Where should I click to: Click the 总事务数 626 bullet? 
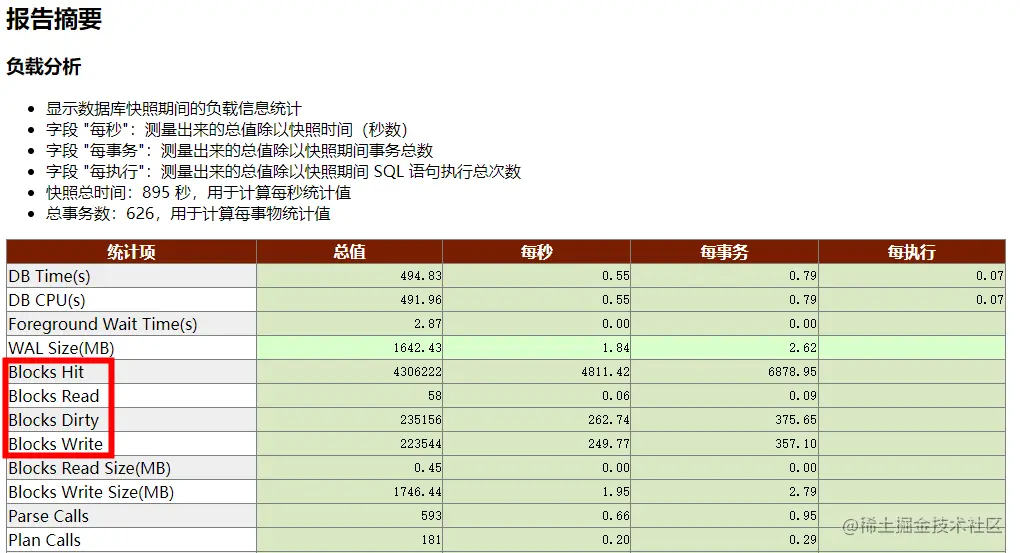click(x=188, y=214)
